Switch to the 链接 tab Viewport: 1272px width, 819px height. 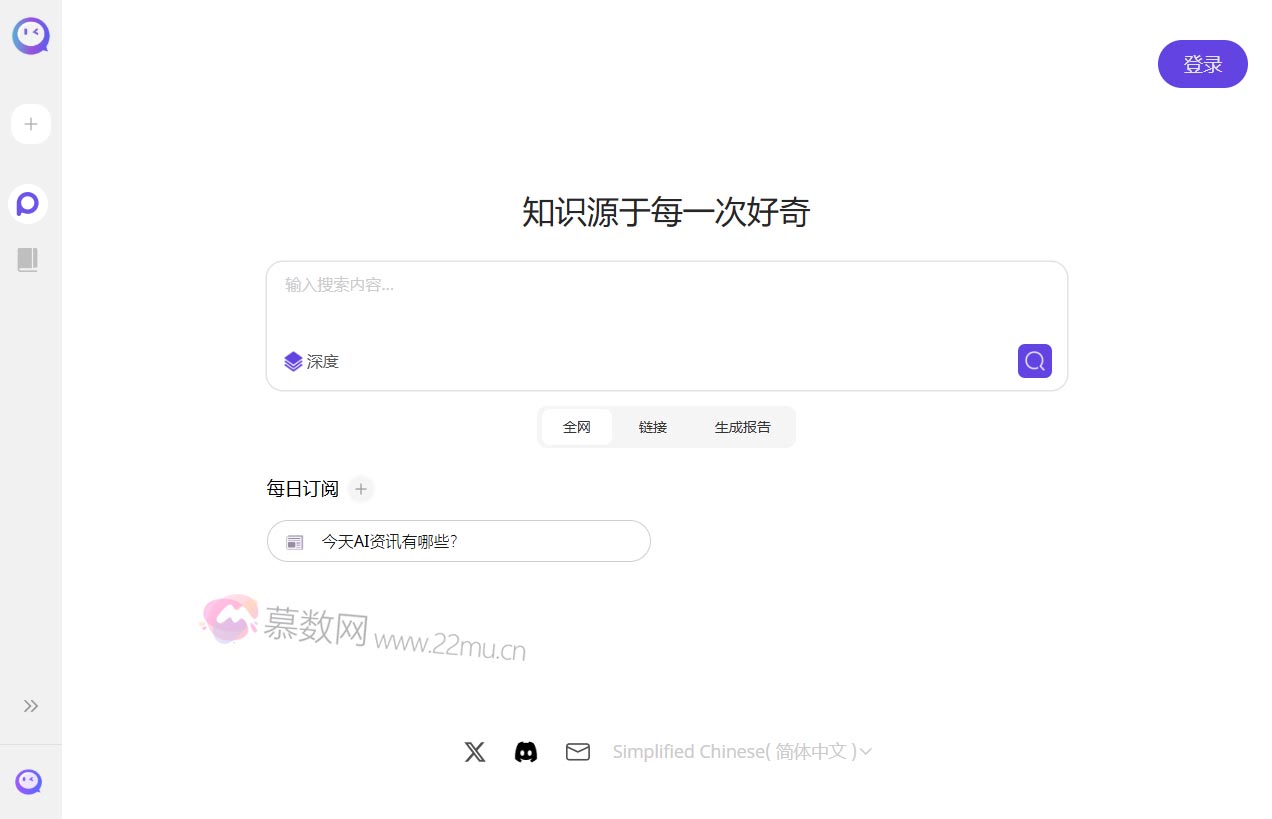(653, 427)
